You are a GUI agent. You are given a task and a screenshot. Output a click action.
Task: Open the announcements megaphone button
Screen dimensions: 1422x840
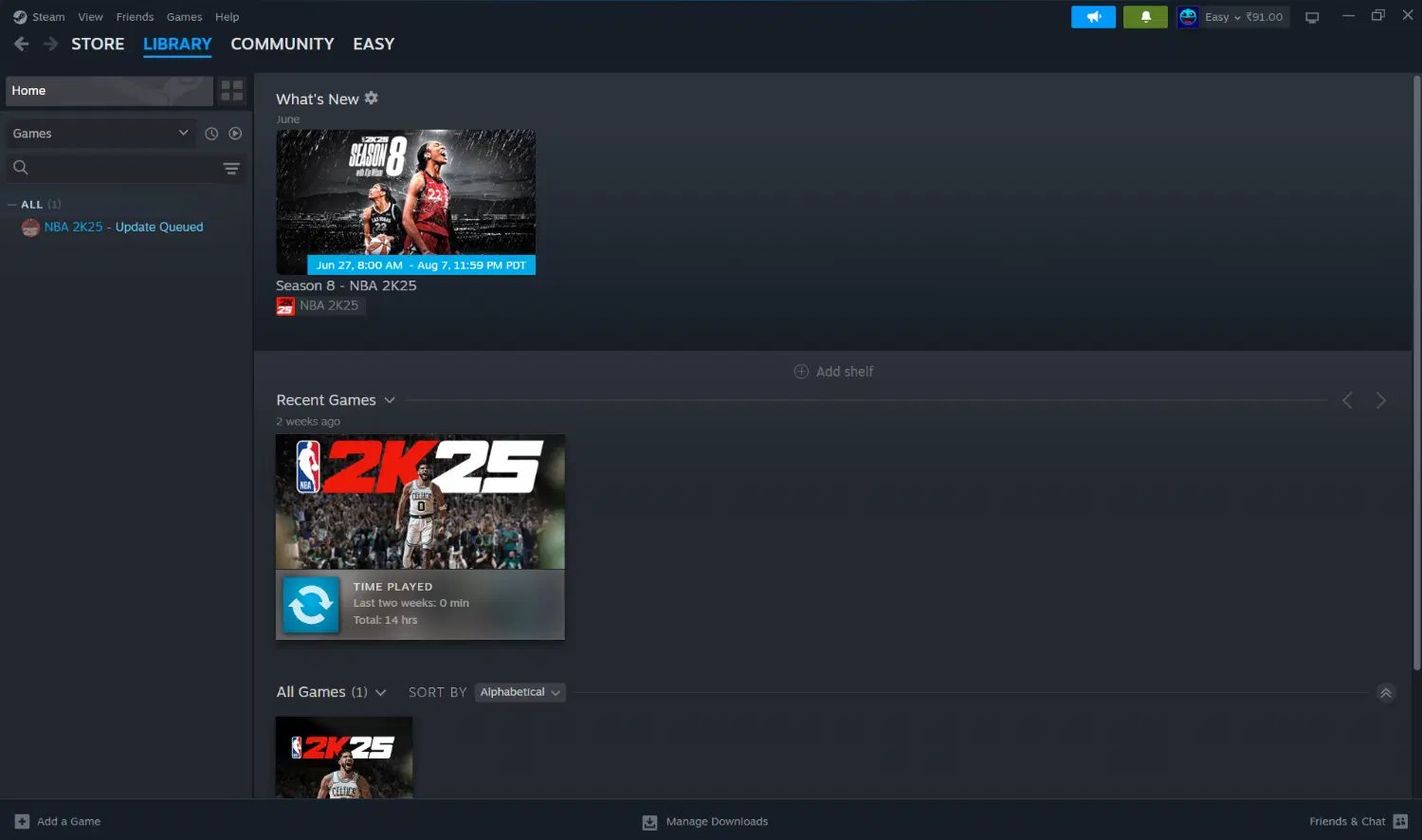click(x=1093, y=17)
